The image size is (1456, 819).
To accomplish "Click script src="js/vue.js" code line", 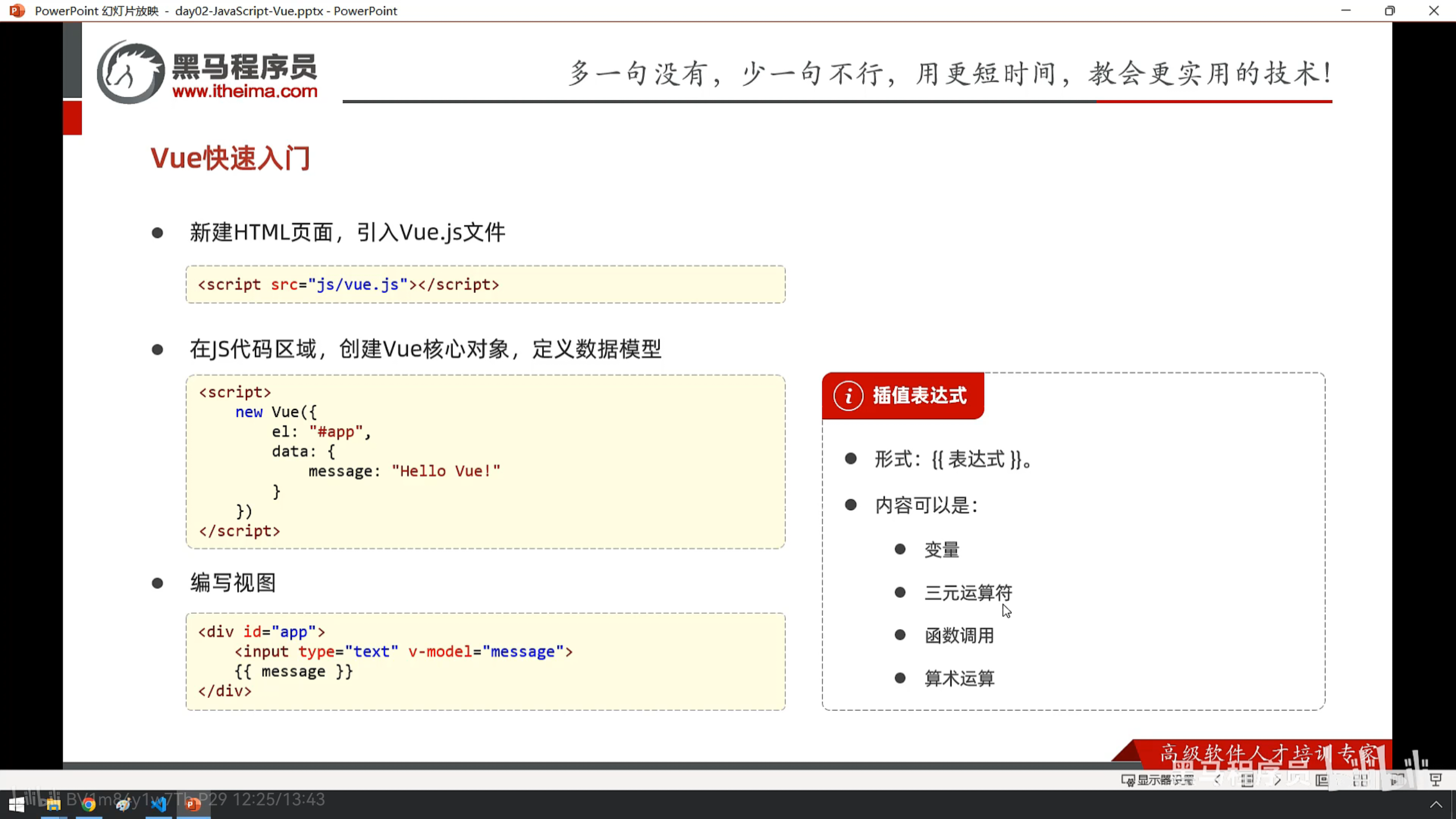I will (348, 284).
